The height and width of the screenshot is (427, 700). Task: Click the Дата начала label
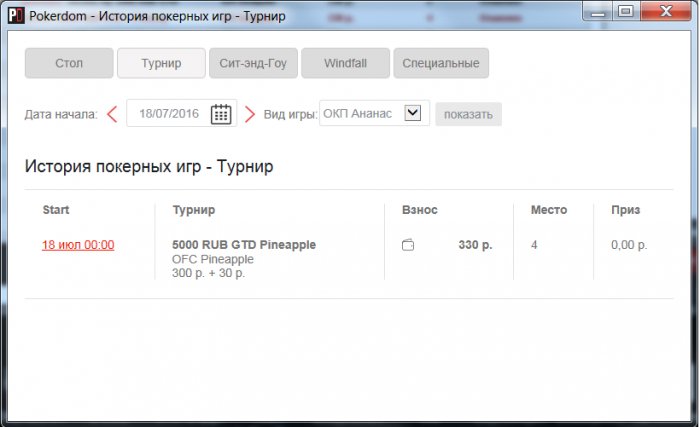point(61,114)
